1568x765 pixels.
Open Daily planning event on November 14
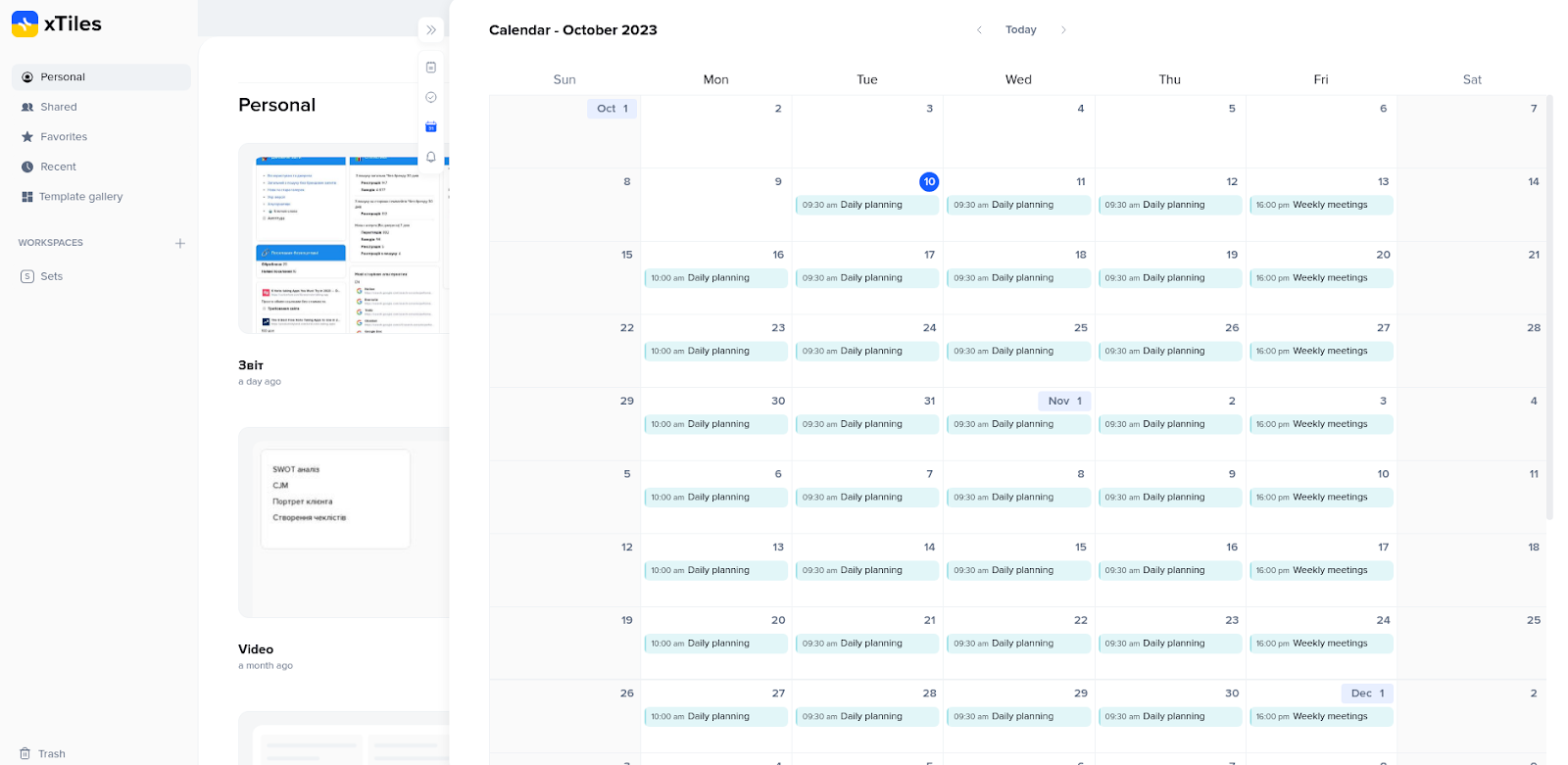(867, 570)
